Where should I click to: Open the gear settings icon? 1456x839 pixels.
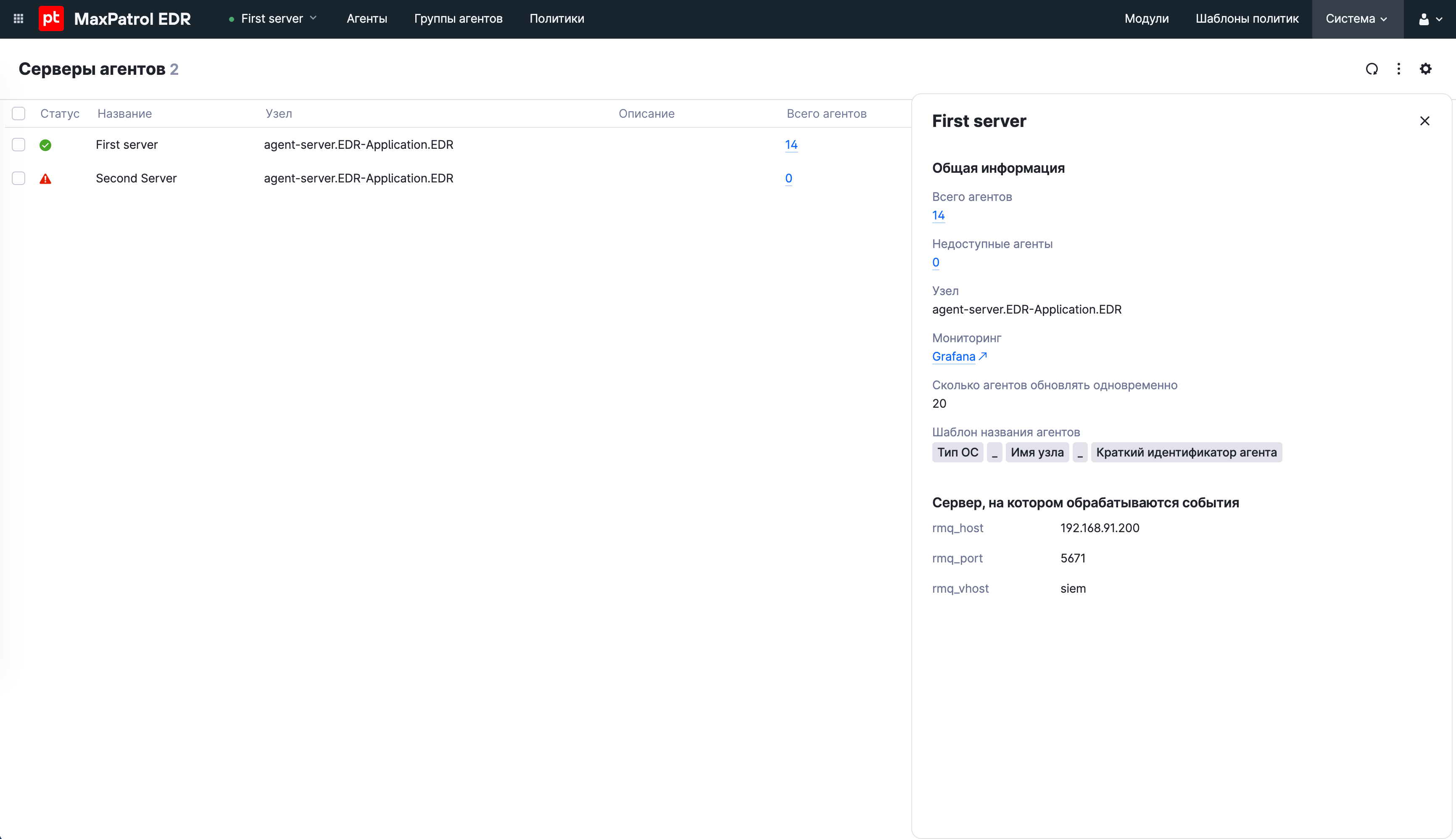tap(1425, 69)
